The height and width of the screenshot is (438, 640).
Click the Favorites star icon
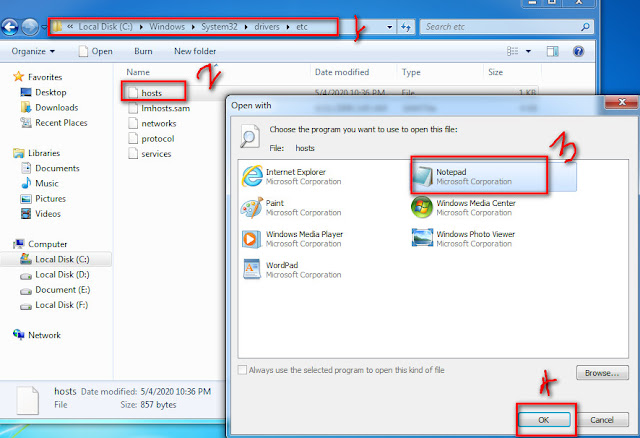pyautogui.click(x=18, y=76)
